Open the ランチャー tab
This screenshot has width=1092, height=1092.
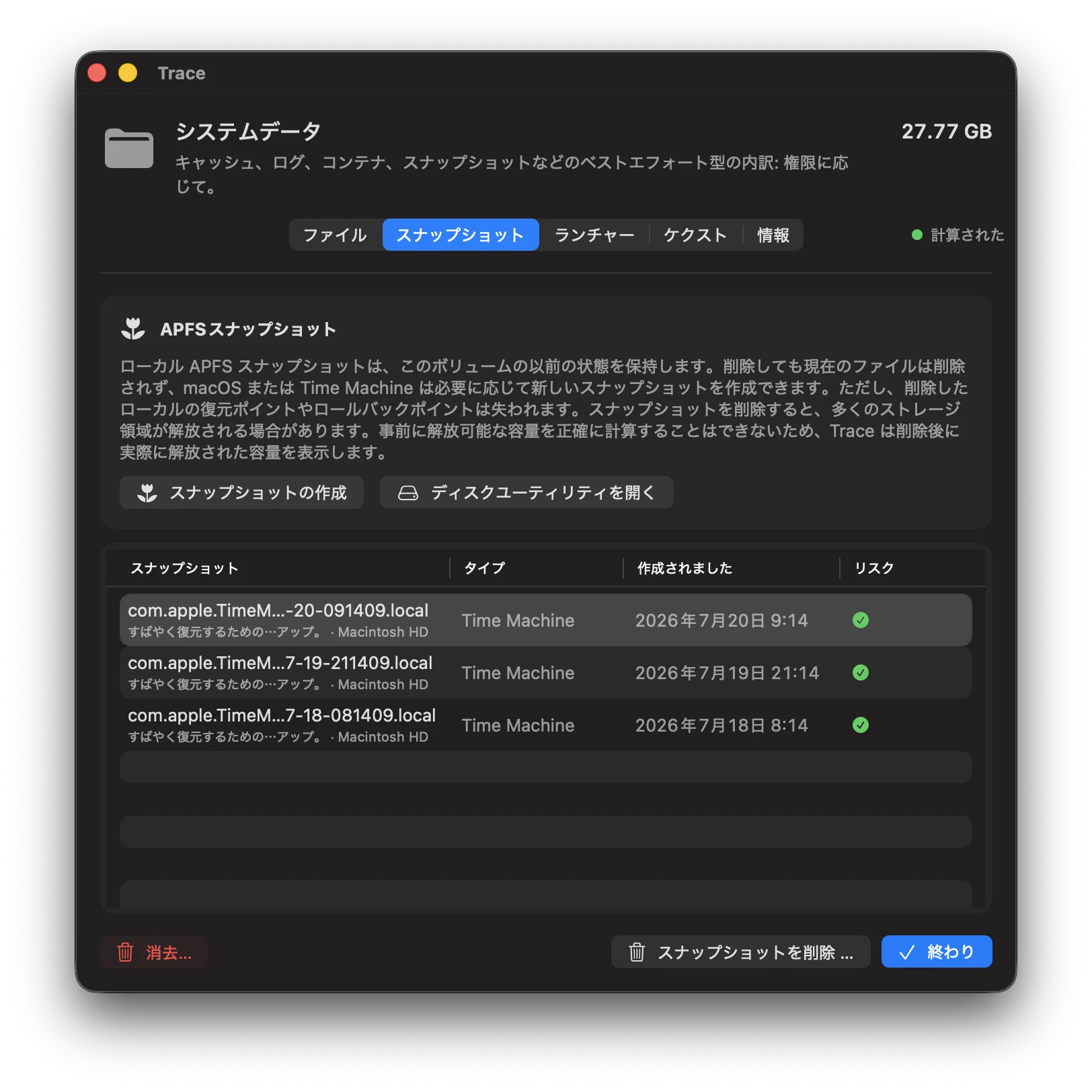coord(594,235)
